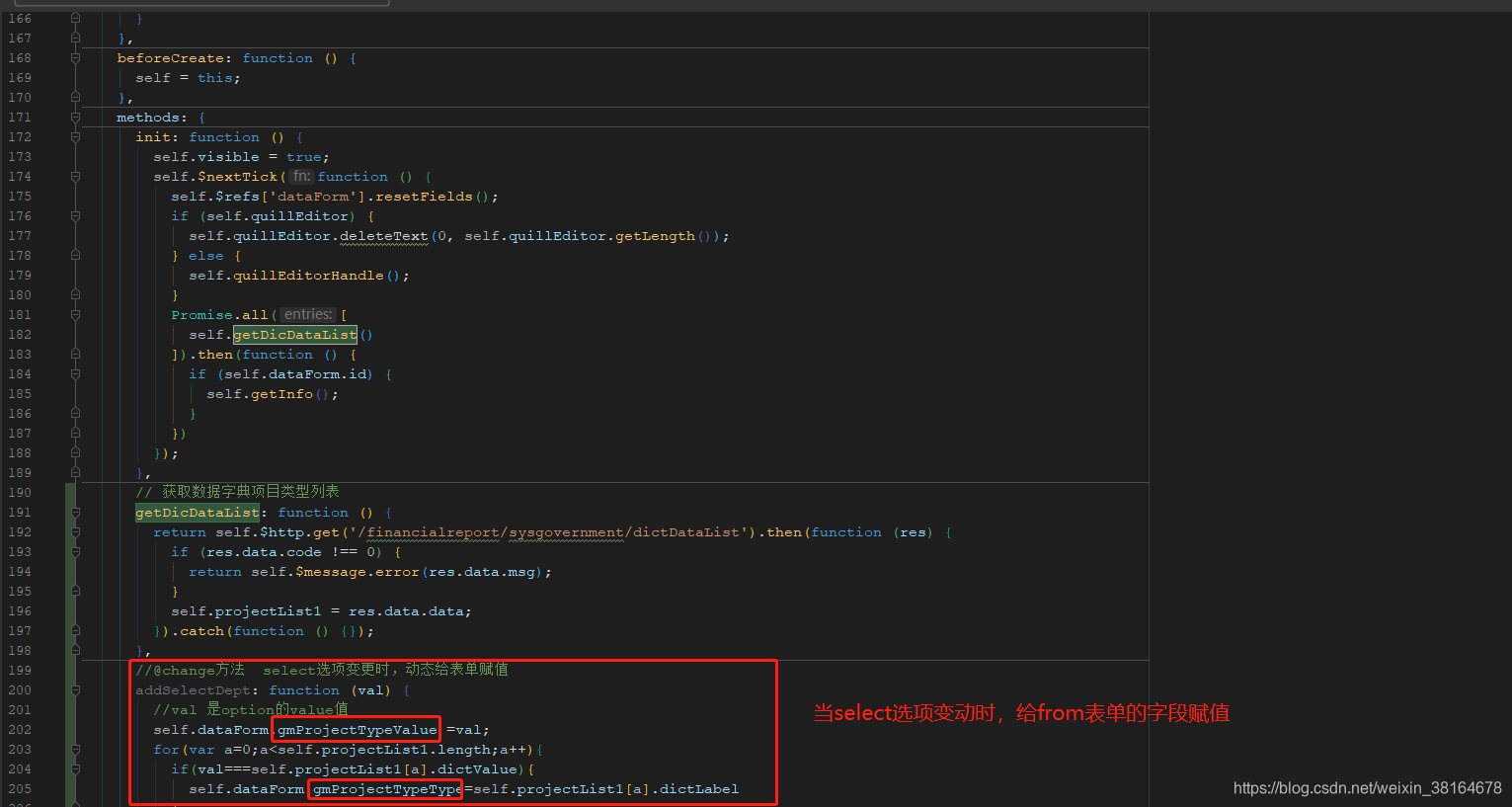
Task: Collapse the methods block fold on line 171
Action: pos(75,118)
